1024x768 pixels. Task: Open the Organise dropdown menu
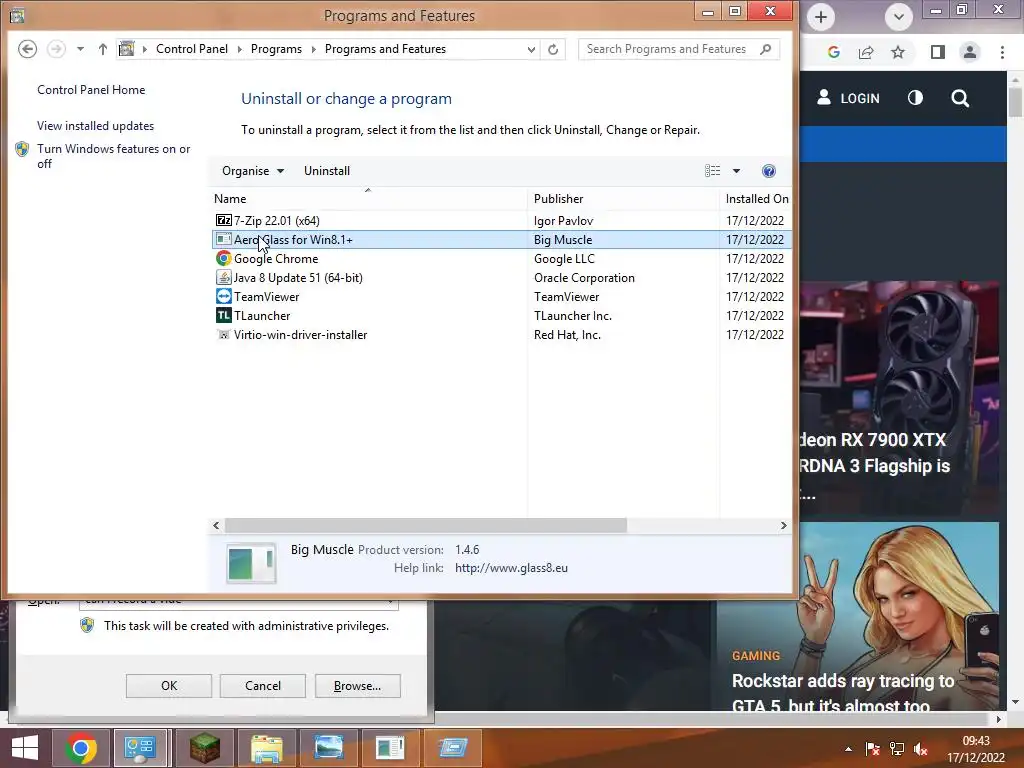pyautogui.click(x=253, y=170)
